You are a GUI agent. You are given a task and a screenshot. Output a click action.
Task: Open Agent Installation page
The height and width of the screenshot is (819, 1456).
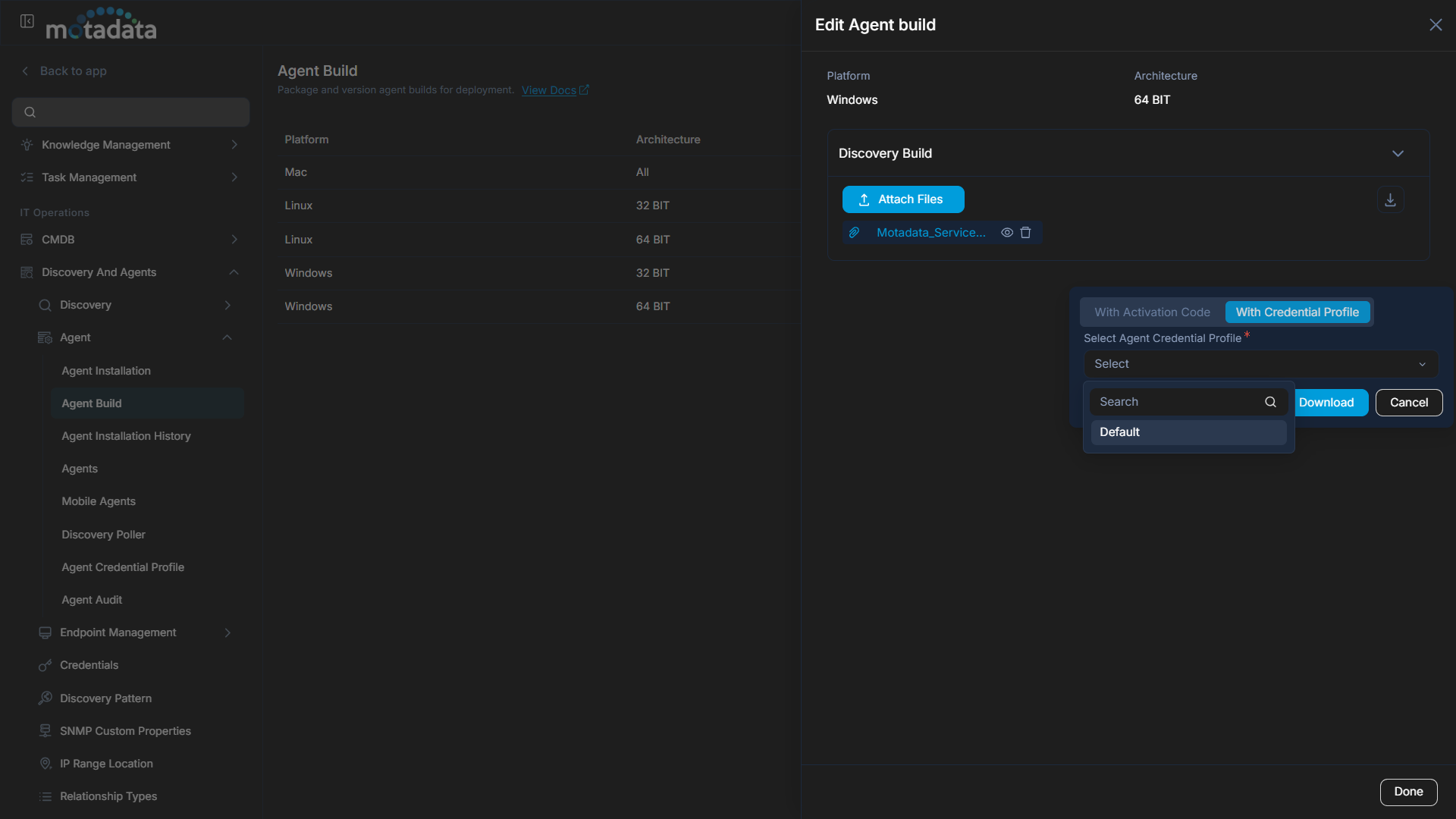coord(106,371)
